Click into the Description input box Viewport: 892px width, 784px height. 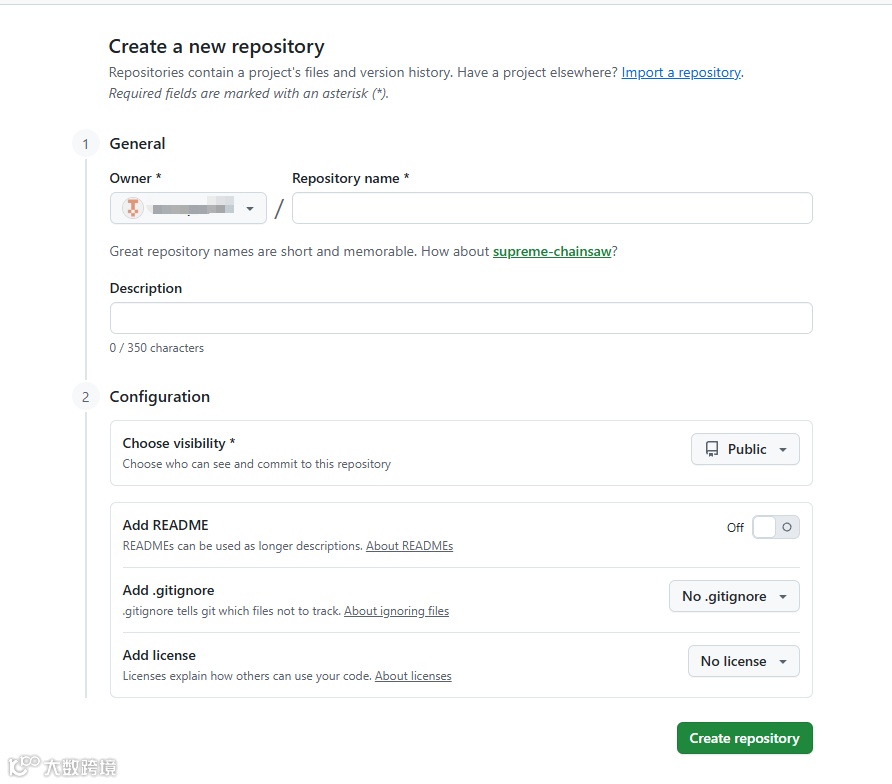coord(461,318)
